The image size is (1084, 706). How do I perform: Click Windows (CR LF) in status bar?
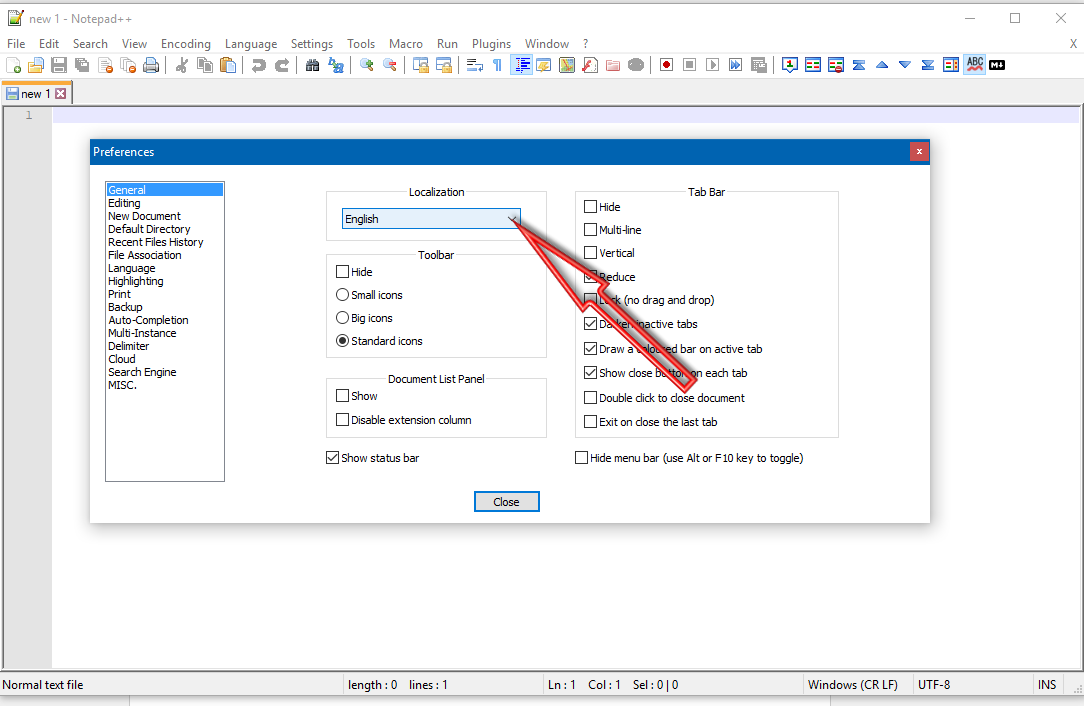pos(852,685)
